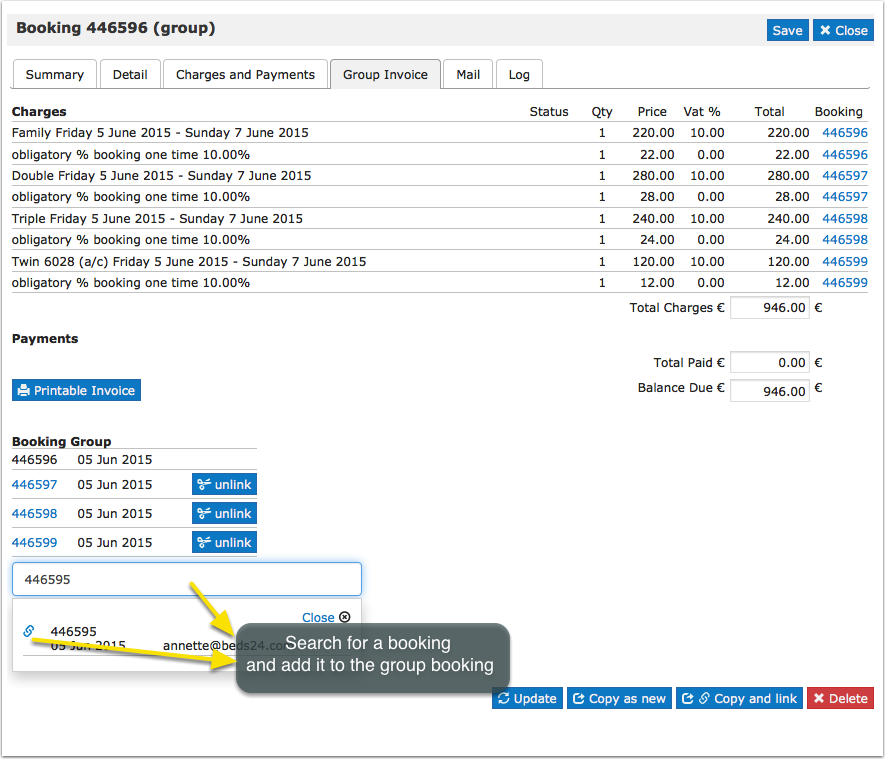The height and width of the screenshot is (759, 885).
Task: Click the Booking Group heading
Action: pyautogui.click(x=62, y=441)
